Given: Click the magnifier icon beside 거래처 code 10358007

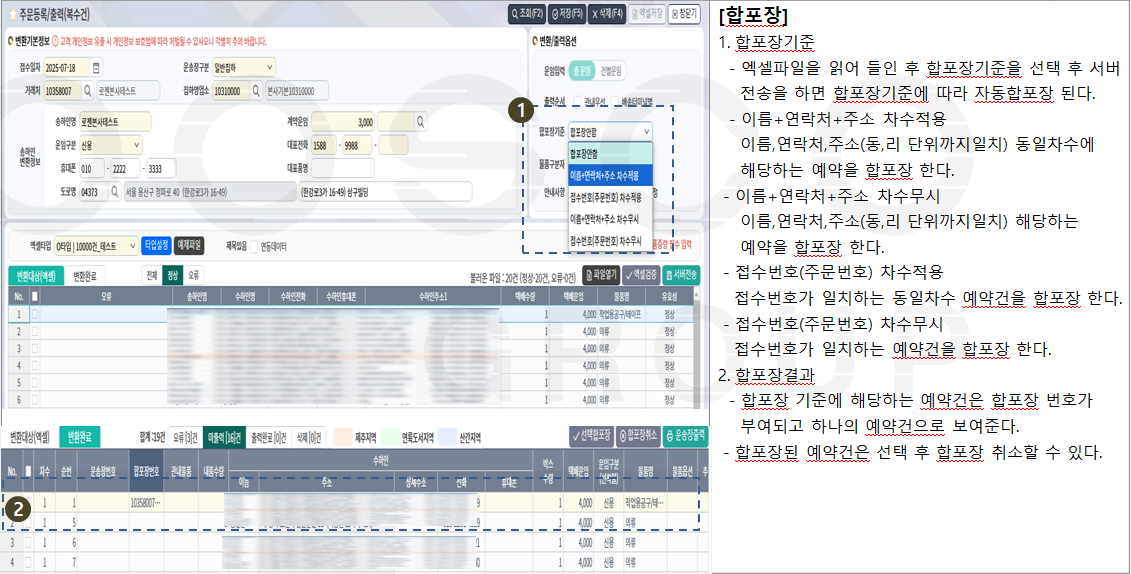Looking at the screenshot, I should pos(88,92).
